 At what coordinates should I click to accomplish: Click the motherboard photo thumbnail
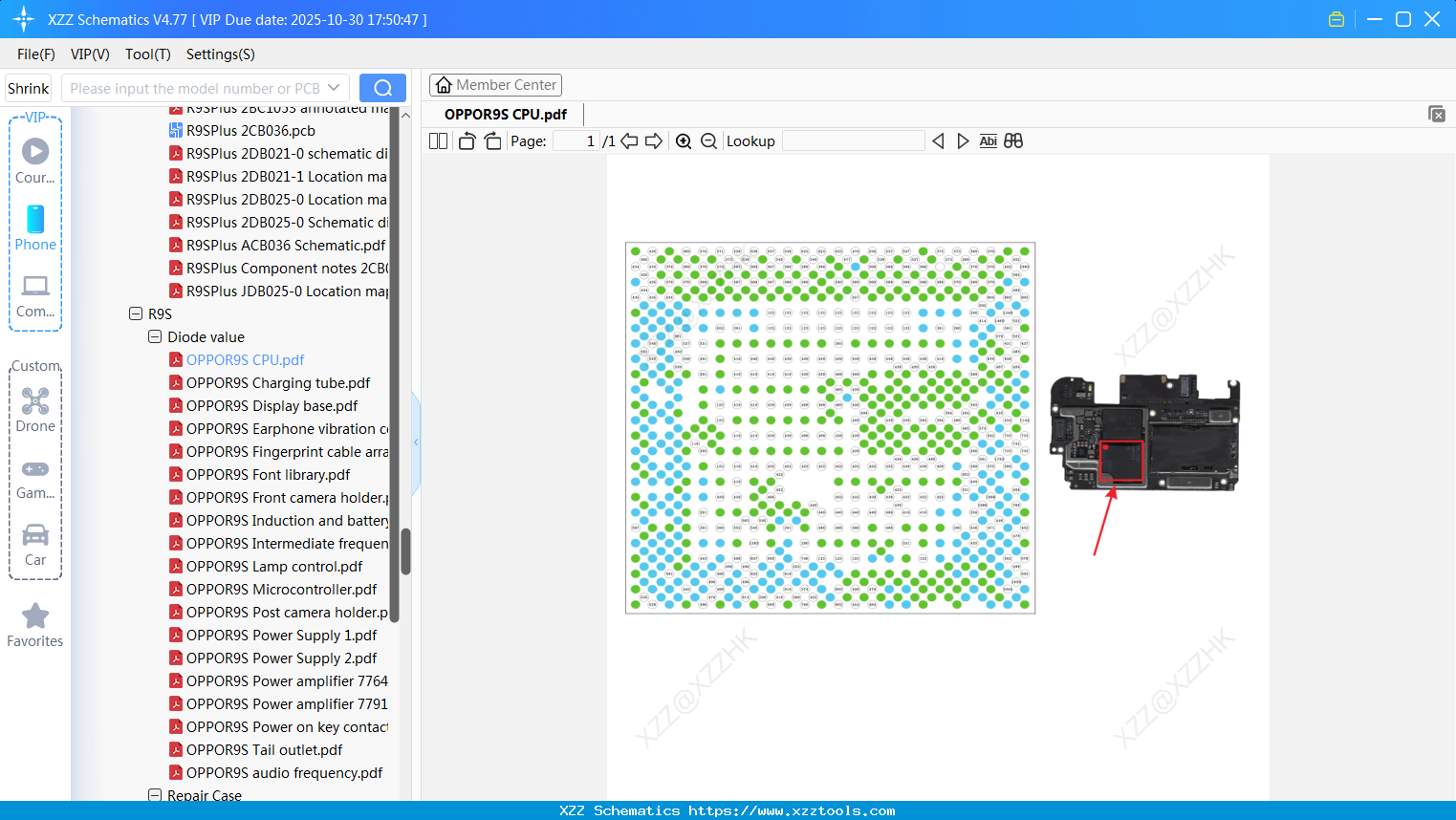click(x=1144, y=433)
